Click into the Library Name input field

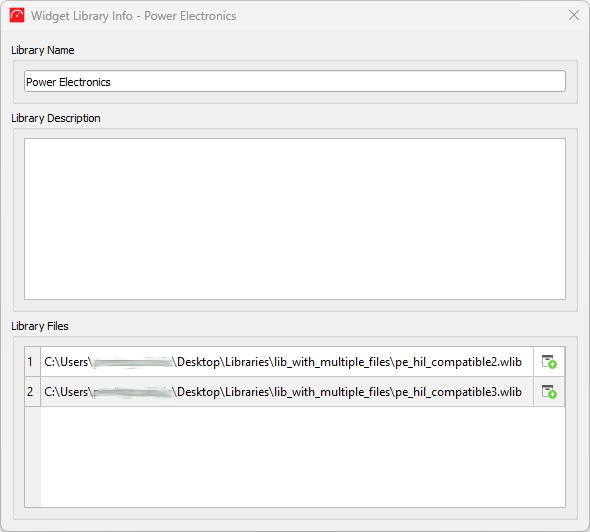[x=295, y=81]
